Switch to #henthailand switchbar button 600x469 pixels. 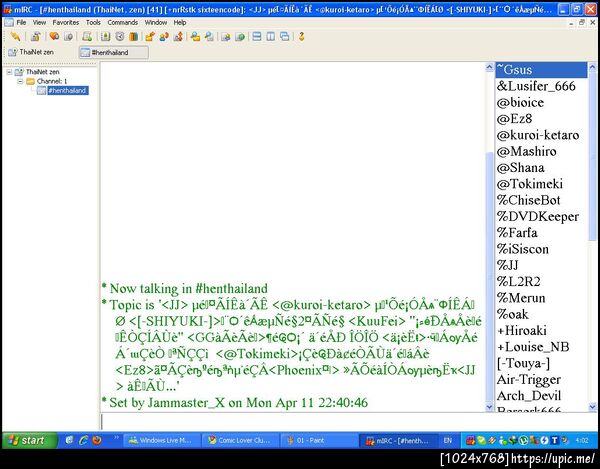pyautogui.click(x=114, y=52)
